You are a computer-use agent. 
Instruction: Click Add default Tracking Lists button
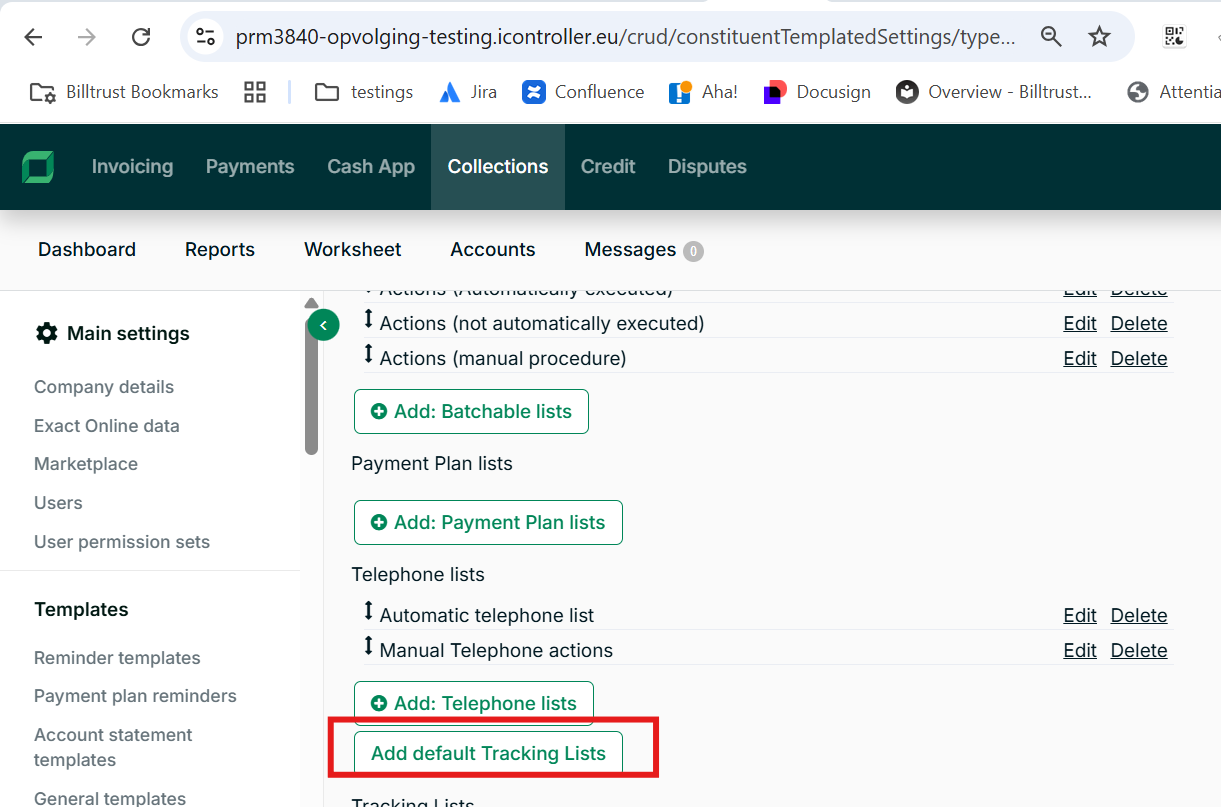pyautogui.click(x=488, y=753)
